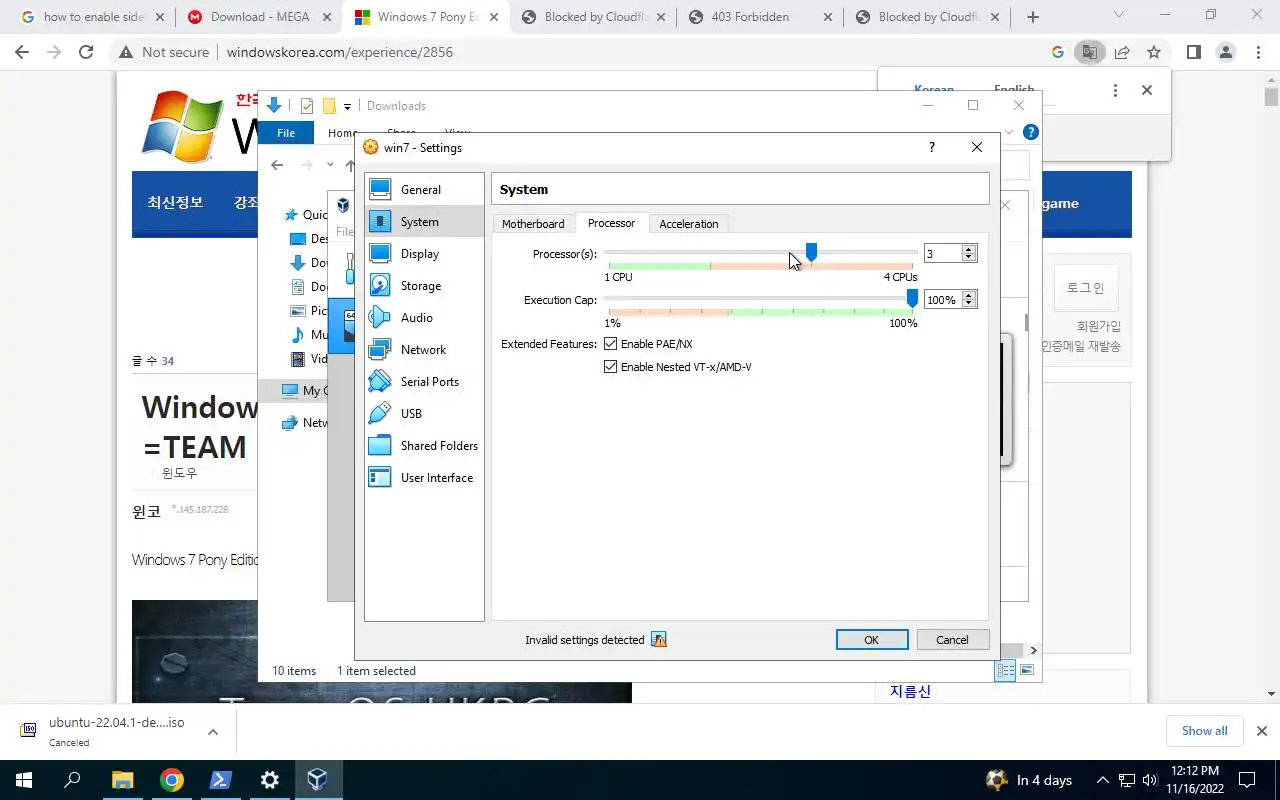Open the translate popup options menu
The width and height of the screenshot is (1280, 800).
pyautogui.click(x=1115, y=90)
